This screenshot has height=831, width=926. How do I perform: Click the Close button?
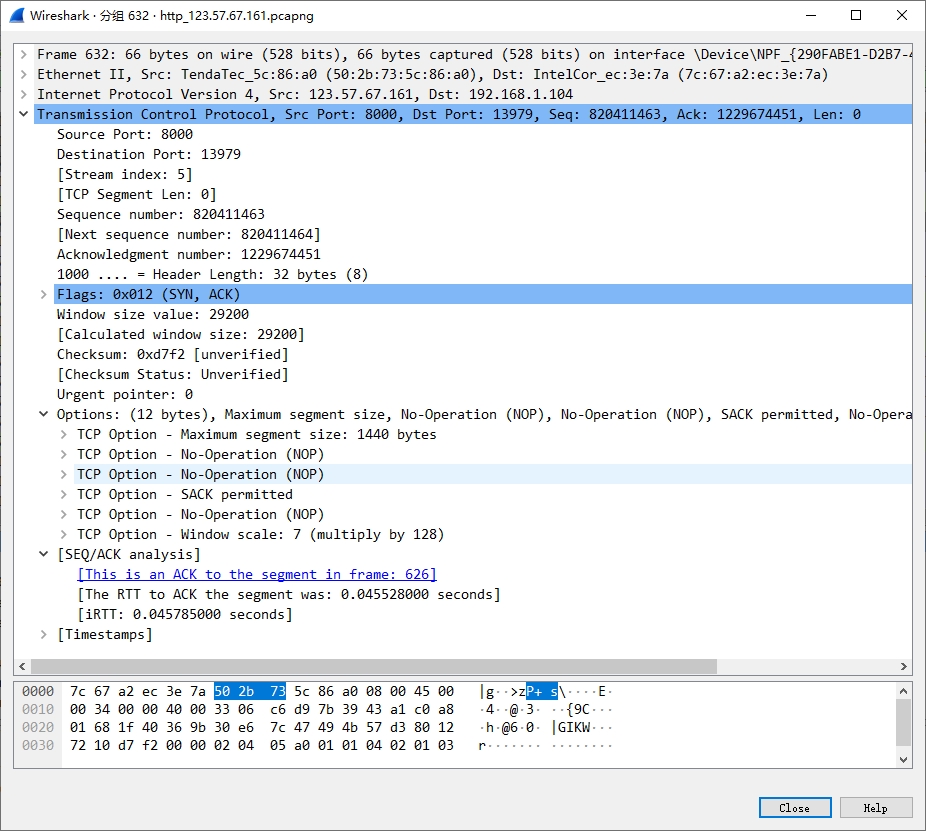point(794,808)
